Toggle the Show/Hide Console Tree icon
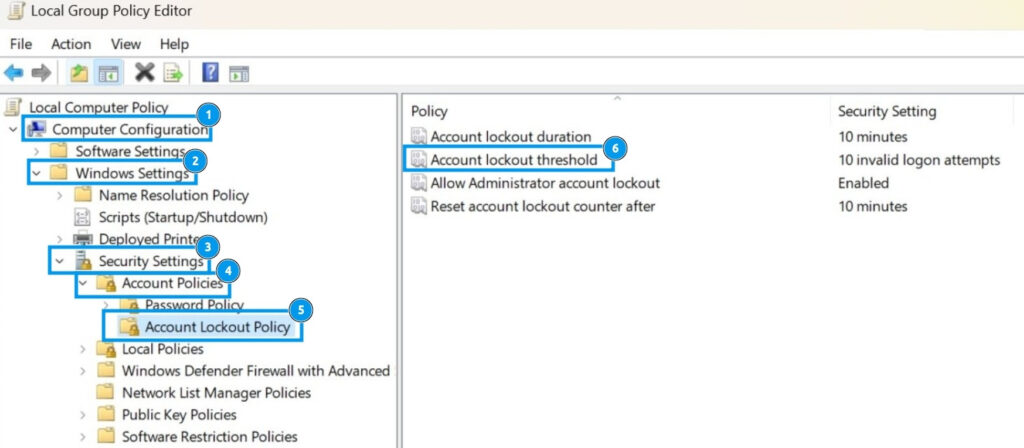 [108, 73]
